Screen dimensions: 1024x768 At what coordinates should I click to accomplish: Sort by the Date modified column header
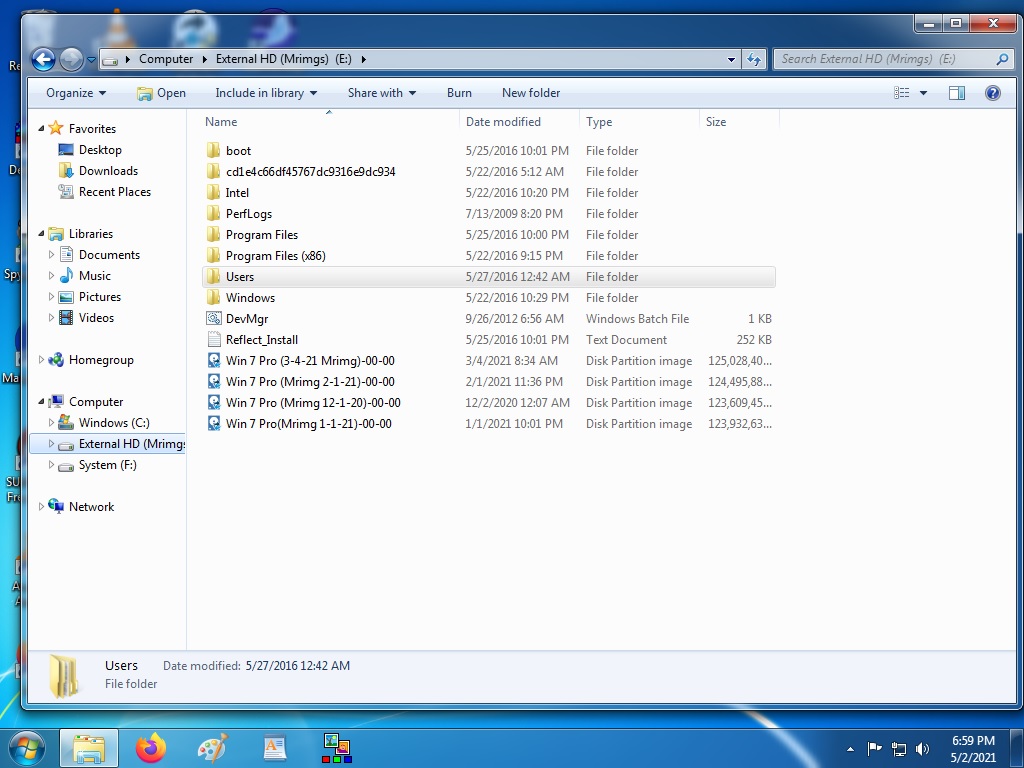tap(519, 121)
